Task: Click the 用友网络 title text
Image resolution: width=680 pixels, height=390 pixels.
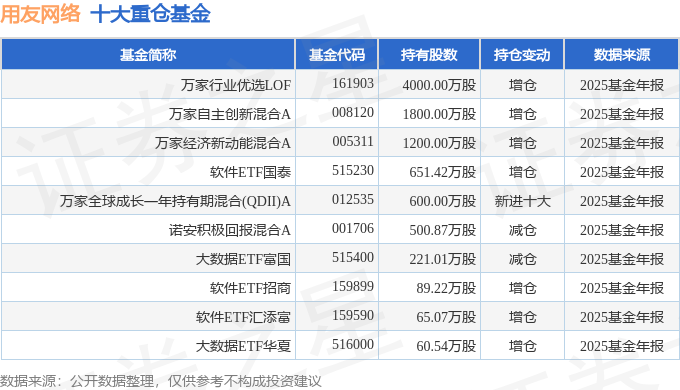Action: point(40,13)
